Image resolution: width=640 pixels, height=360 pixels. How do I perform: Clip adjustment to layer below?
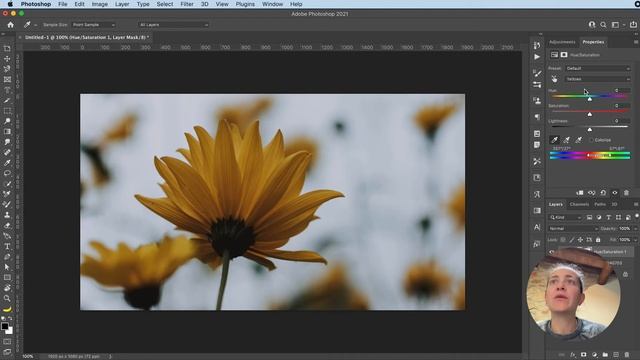580,193
